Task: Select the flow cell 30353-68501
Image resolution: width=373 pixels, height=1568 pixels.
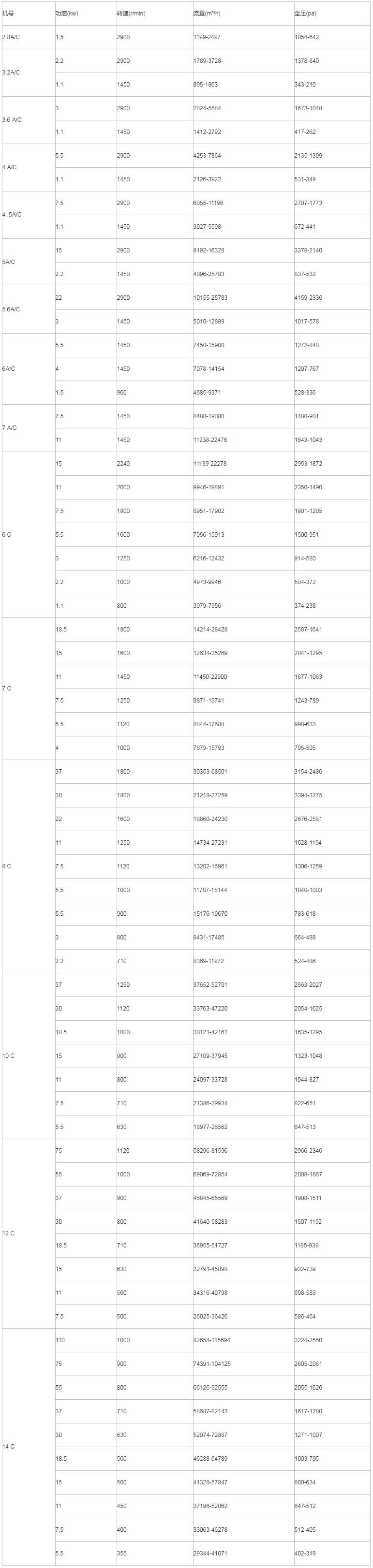Action: point(210,771)
